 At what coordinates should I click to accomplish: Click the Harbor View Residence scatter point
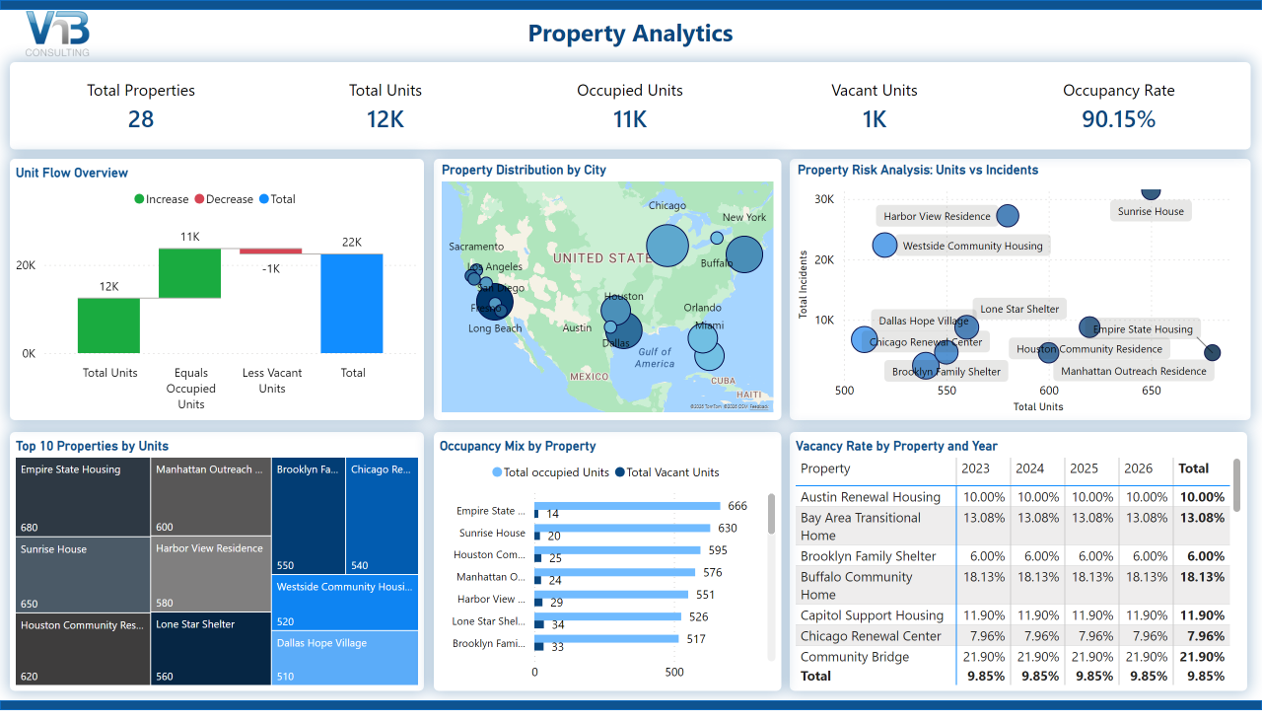click(x=1007, y=216)
